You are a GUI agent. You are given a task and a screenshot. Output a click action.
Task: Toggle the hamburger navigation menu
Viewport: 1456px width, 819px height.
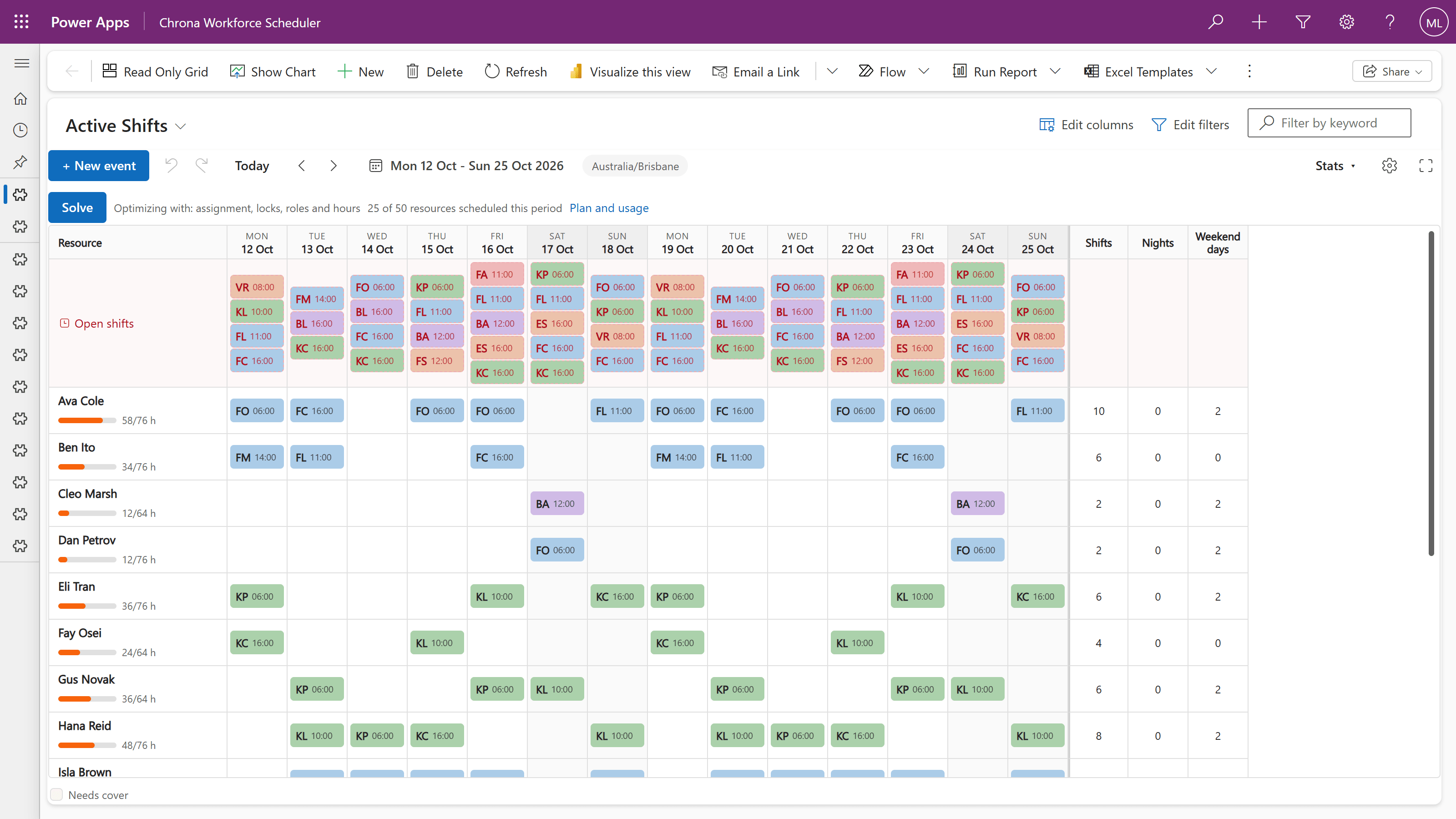tap(21, 63)
